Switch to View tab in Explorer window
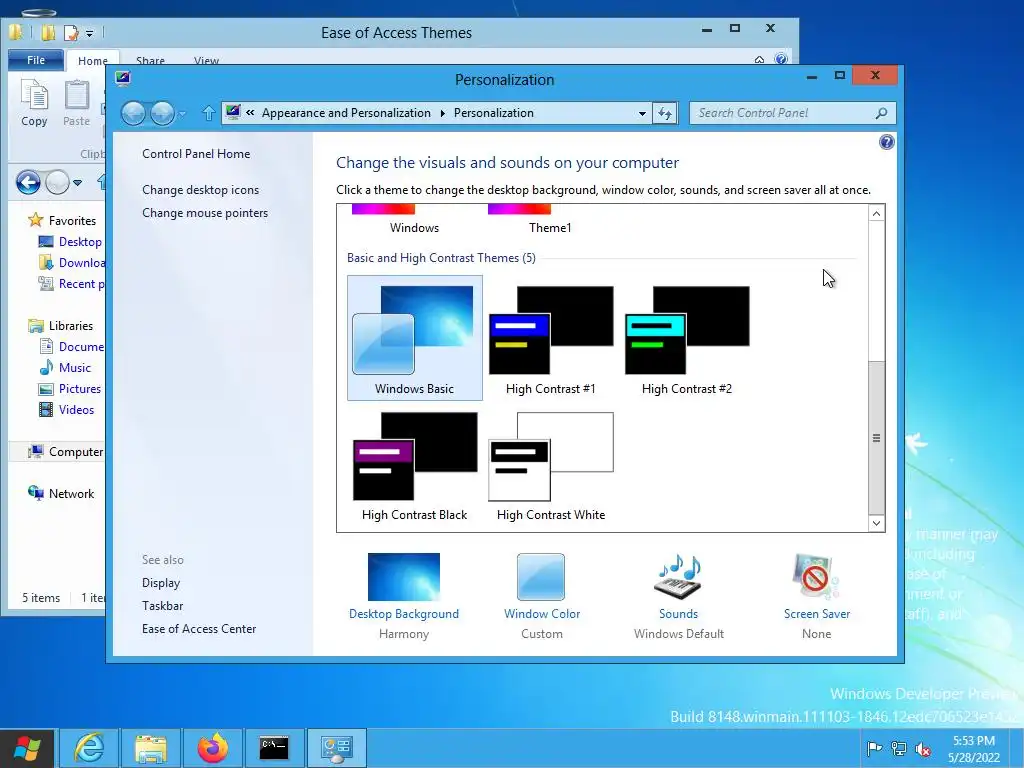The height and width of the screenshot is (768, 1024). tap(206, 61)
